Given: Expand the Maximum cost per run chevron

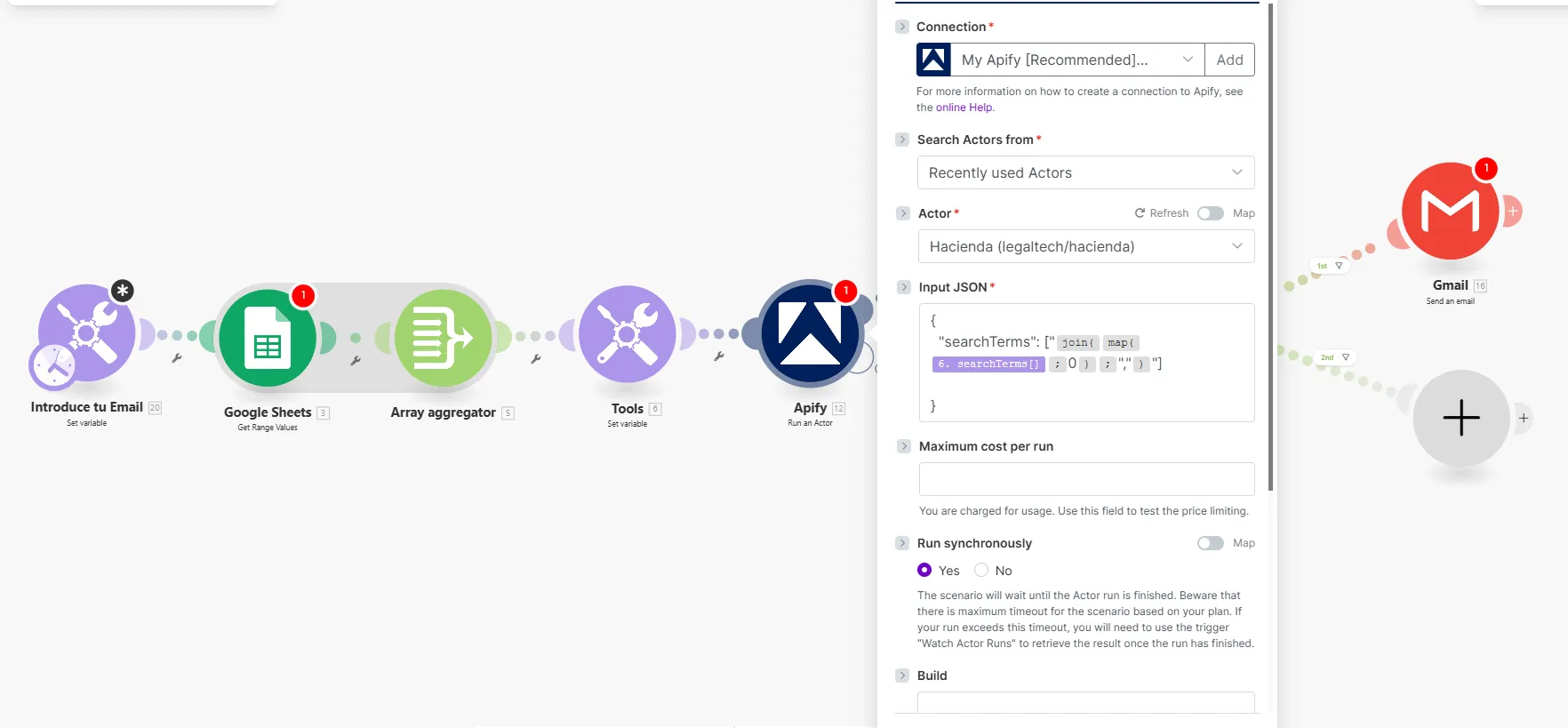Looking at the screenshot, I should coord(904,446).
